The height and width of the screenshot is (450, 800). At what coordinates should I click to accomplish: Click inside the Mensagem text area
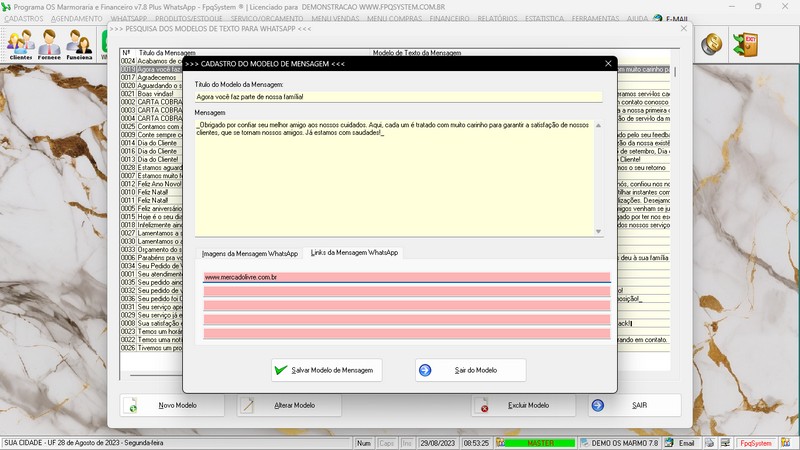(394, 178)
